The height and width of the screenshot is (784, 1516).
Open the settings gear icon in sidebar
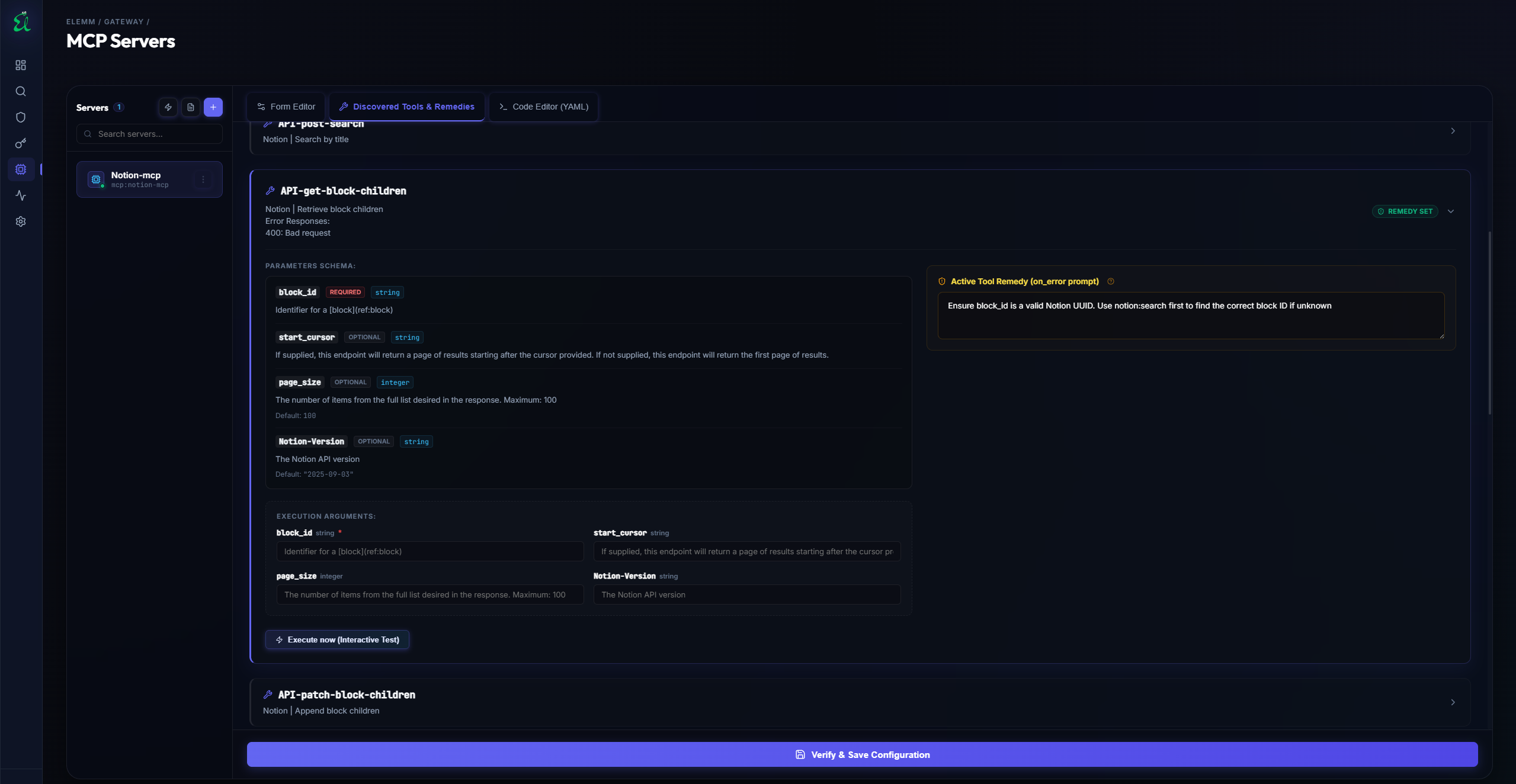click(21, 221)
